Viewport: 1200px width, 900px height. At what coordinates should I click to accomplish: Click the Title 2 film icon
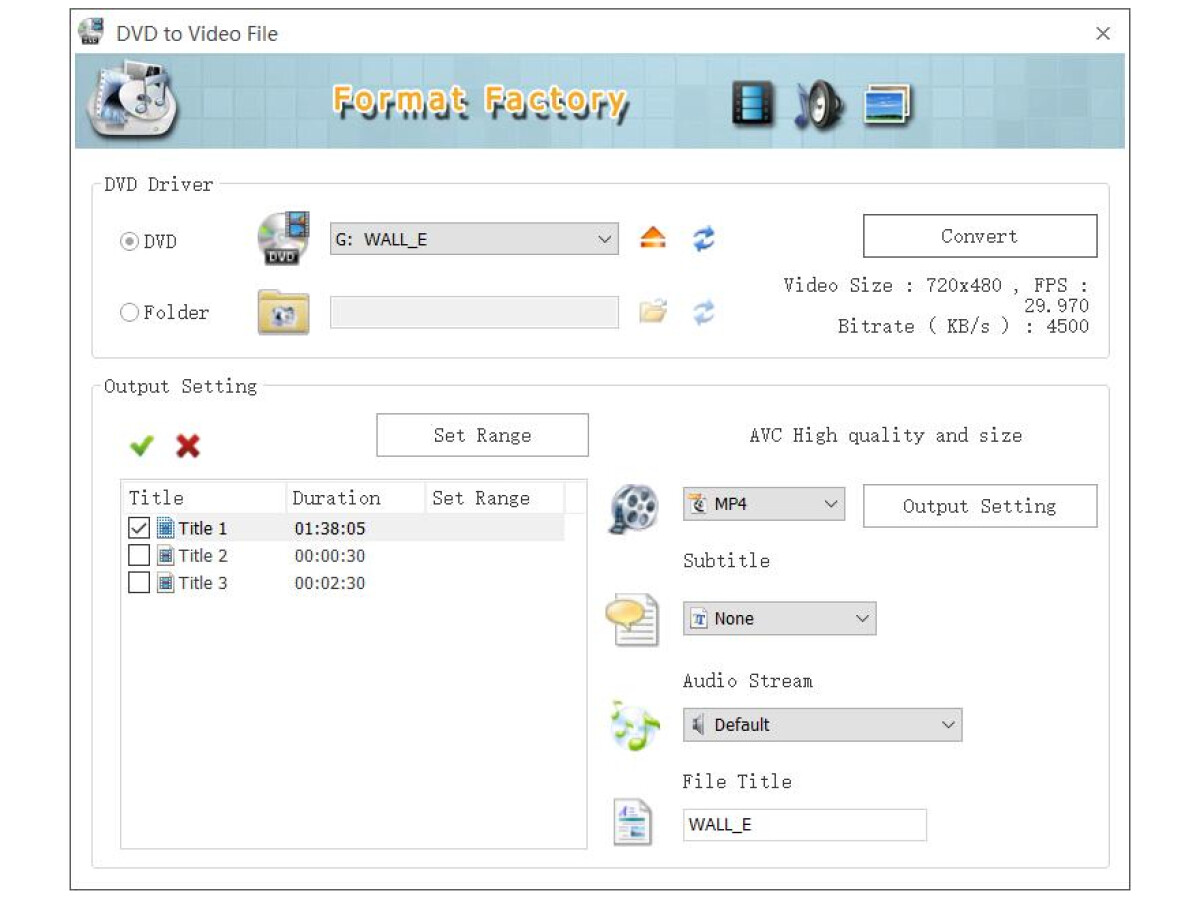[166, 556]
